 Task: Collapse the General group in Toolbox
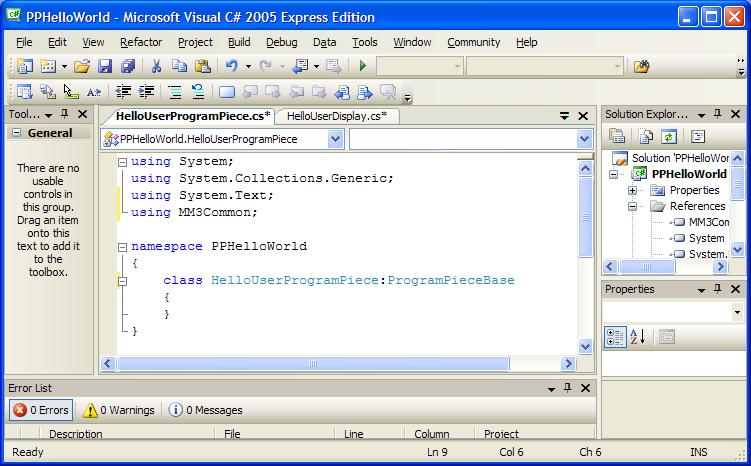pyautogui.click(x=17, y=133)
